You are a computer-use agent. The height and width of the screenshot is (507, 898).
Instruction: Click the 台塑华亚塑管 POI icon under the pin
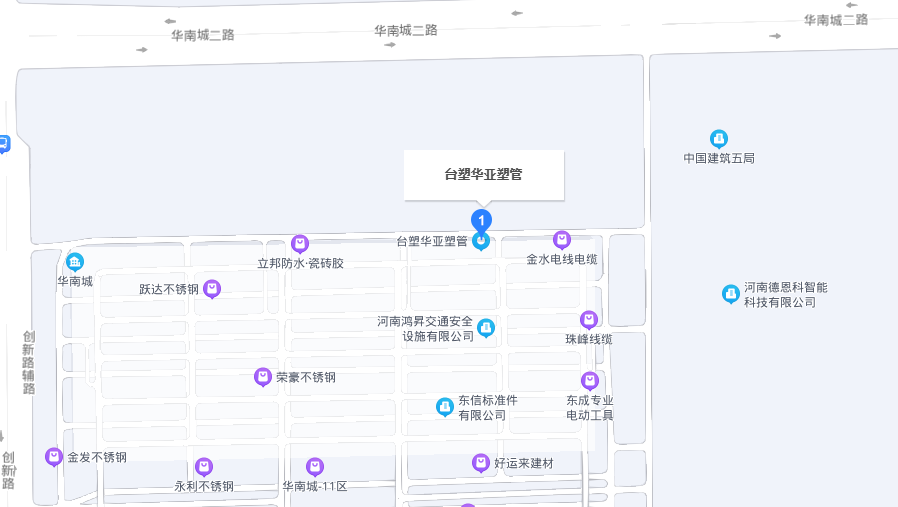pos(481,242)
